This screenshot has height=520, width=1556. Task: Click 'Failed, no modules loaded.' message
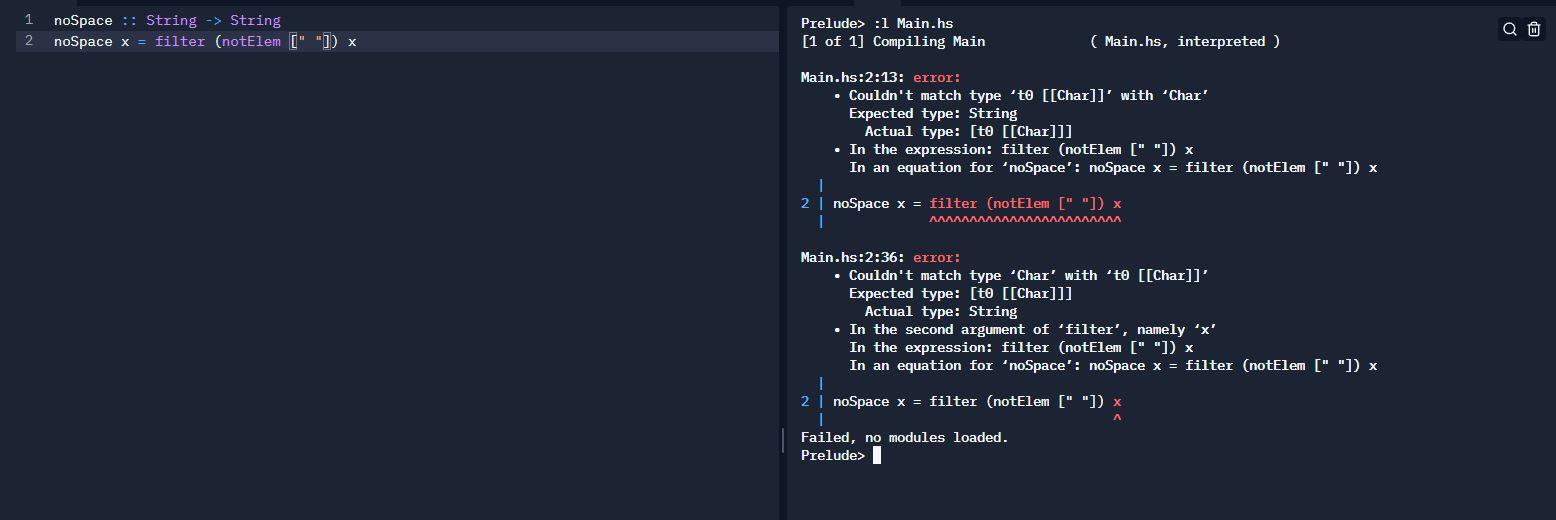click(x=905, y=437)
